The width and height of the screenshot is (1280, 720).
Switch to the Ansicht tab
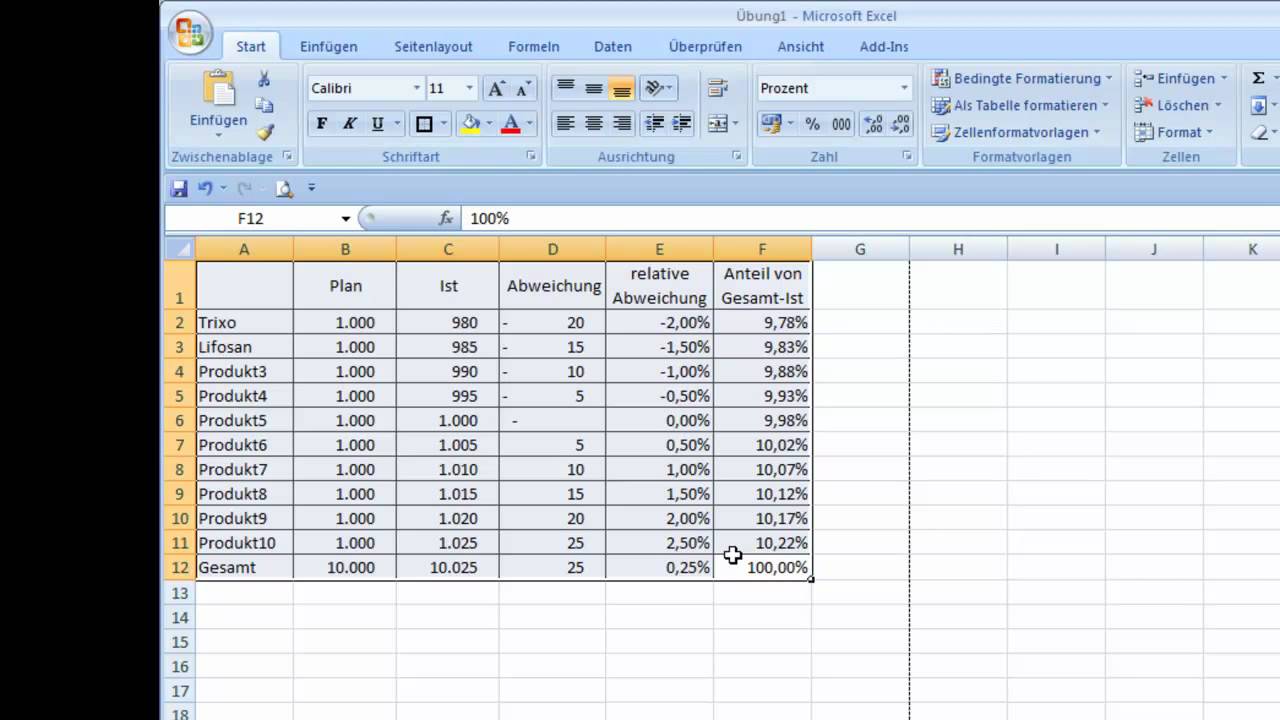tap(801, 46)
